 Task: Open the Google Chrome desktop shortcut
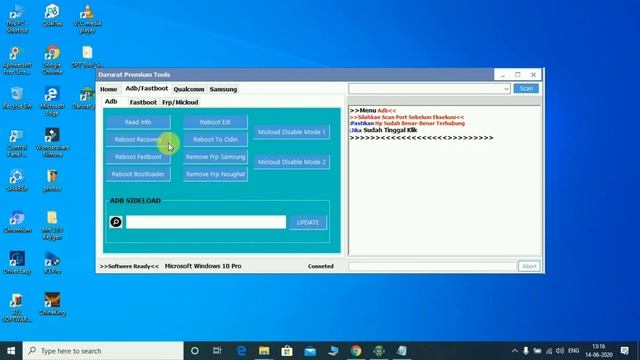coord(52,60)
